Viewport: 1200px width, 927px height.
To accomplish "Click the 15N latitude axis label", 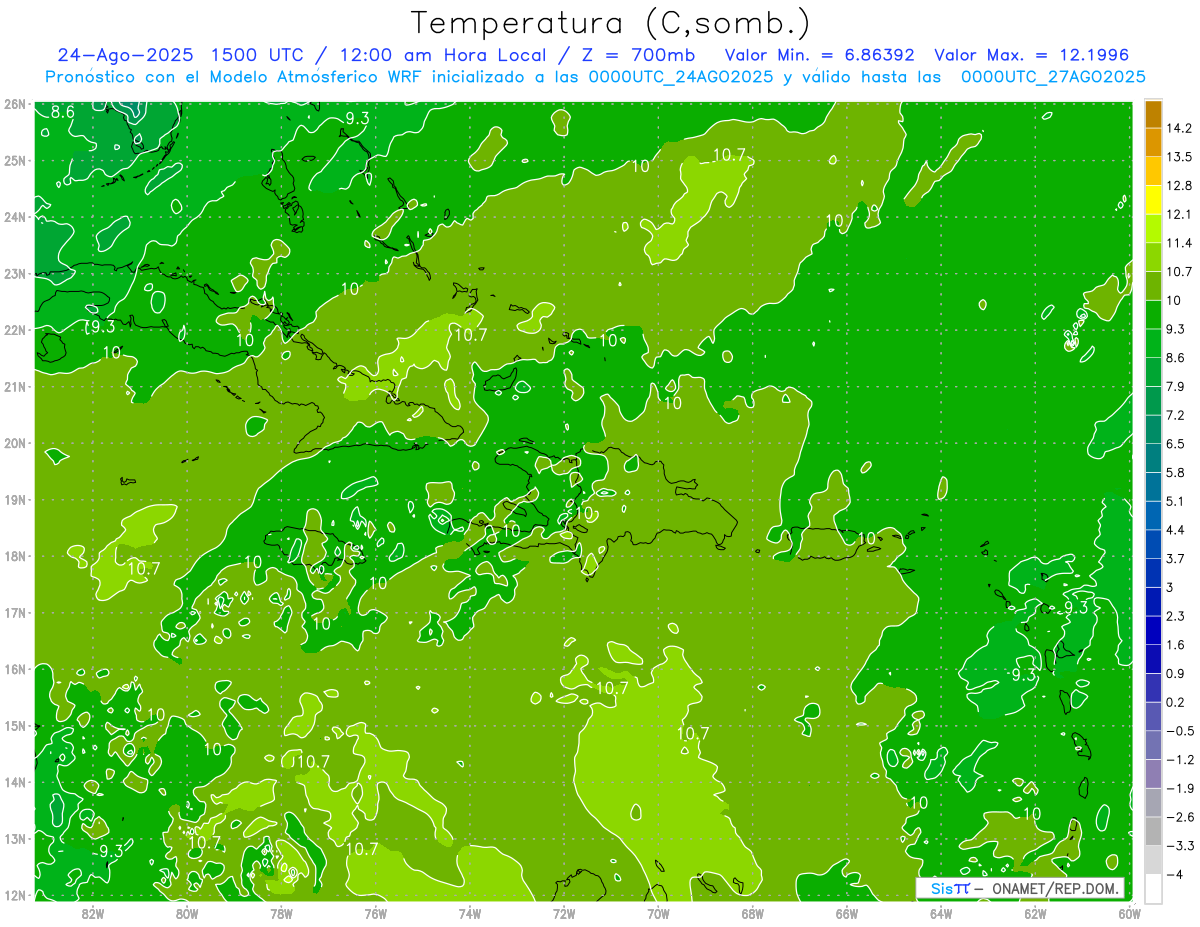I will 15,726.
